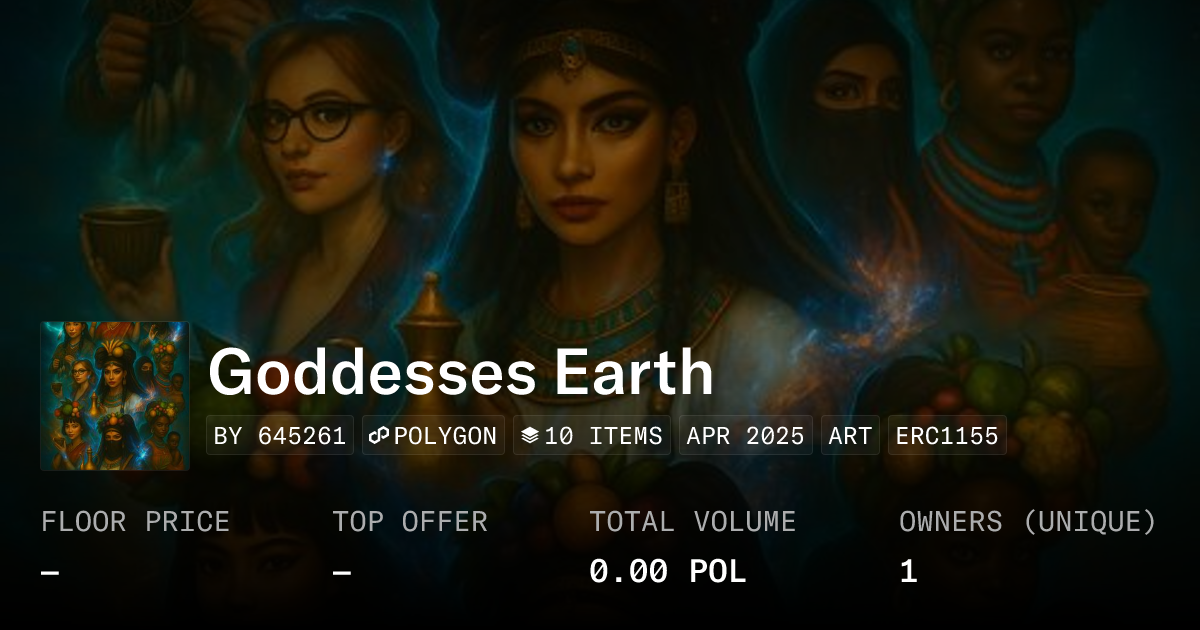
Task: Click the dash value under Floor Price
Action: point(50,572)
